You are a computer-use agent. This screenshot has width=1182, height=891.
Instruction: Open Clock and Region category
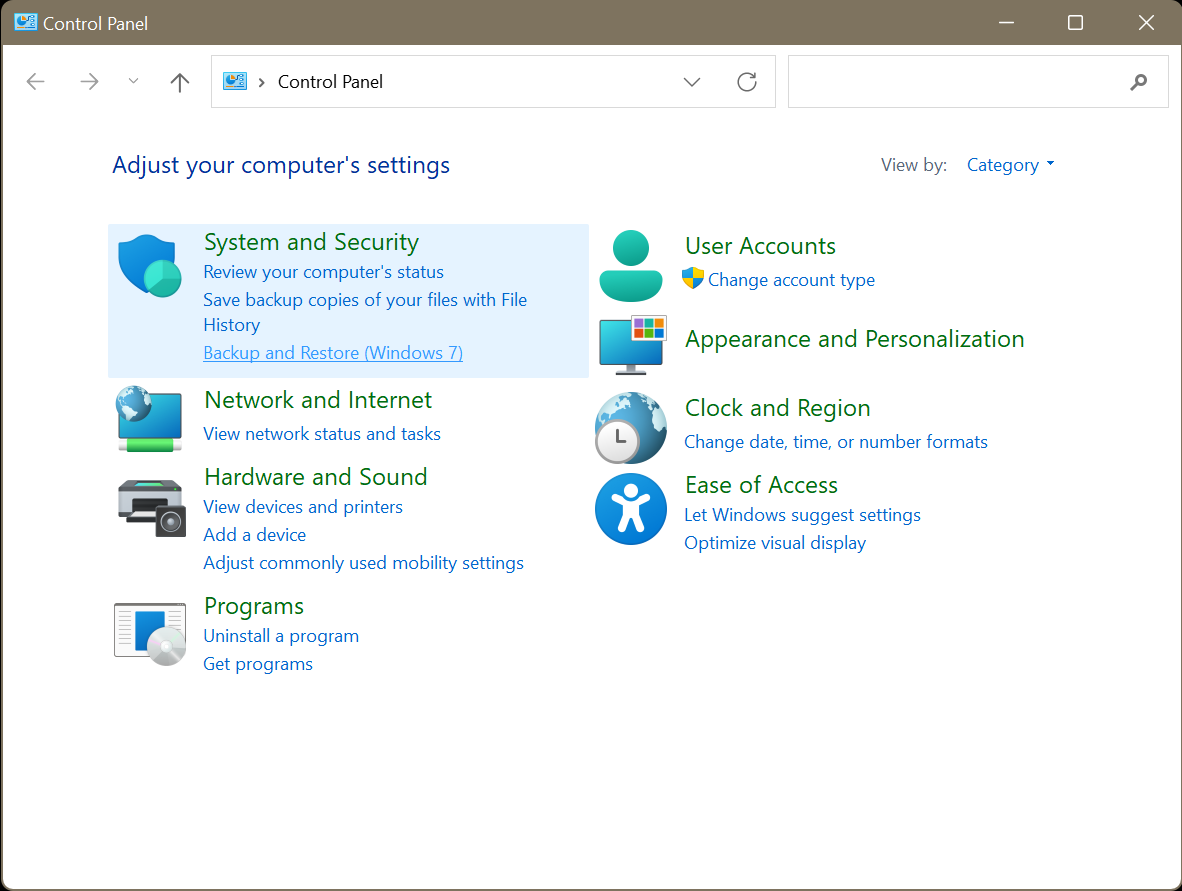pyautogui.click(x=778, y=409)
